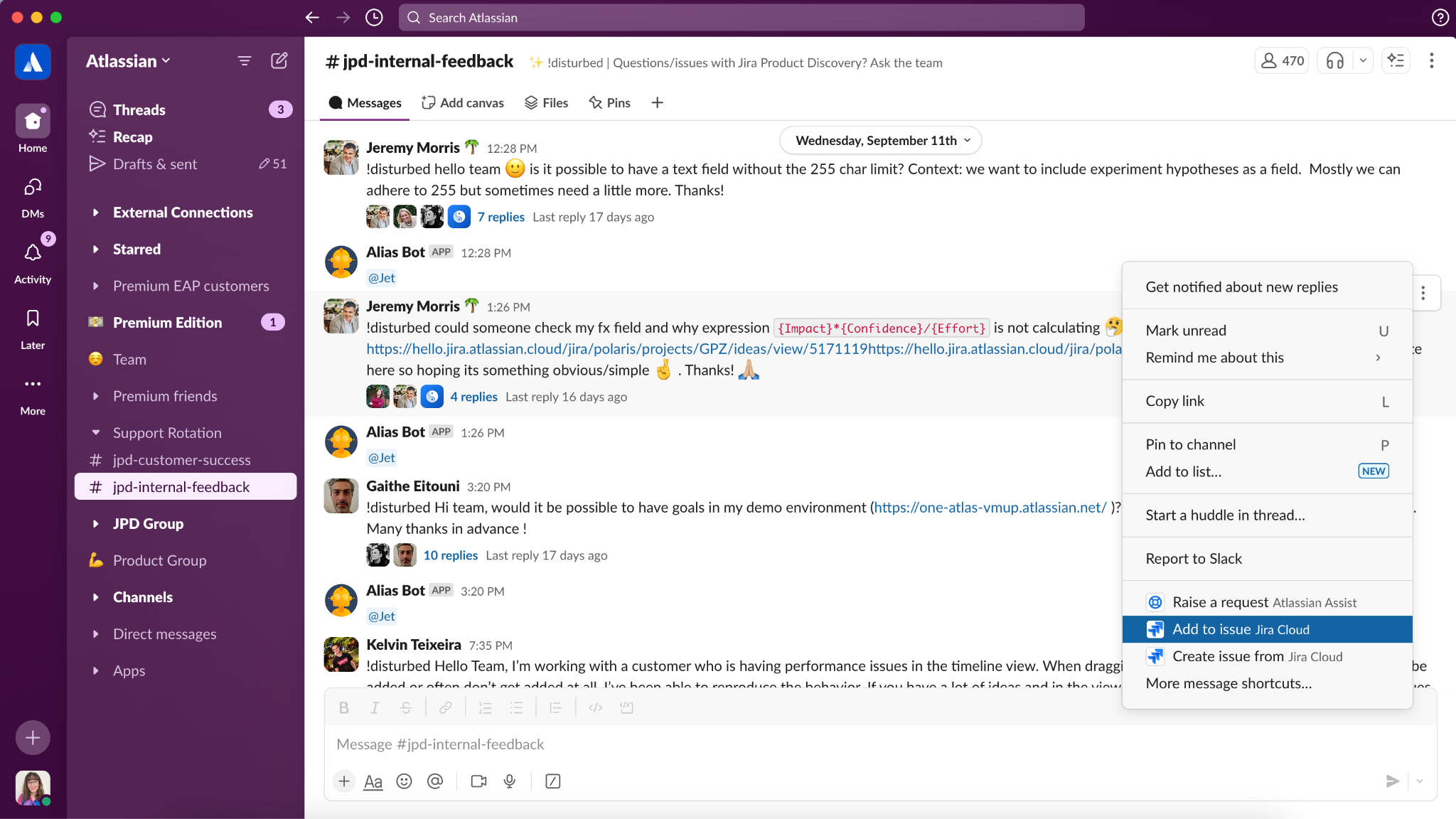
Task: Switch to the Files tab
Action: [546, 103]
